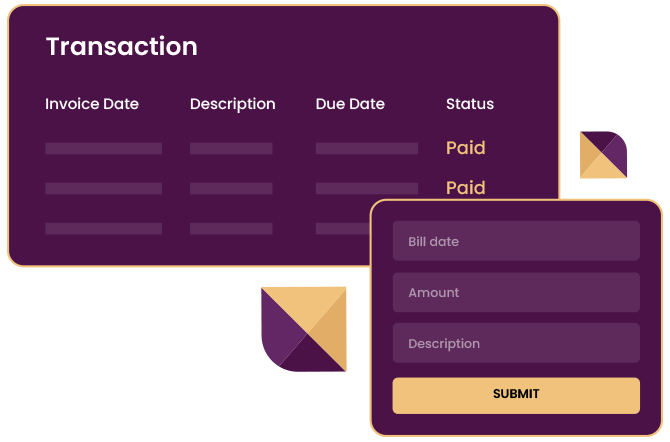Click the small gold and purple geometric icon

tap(603, 155)
